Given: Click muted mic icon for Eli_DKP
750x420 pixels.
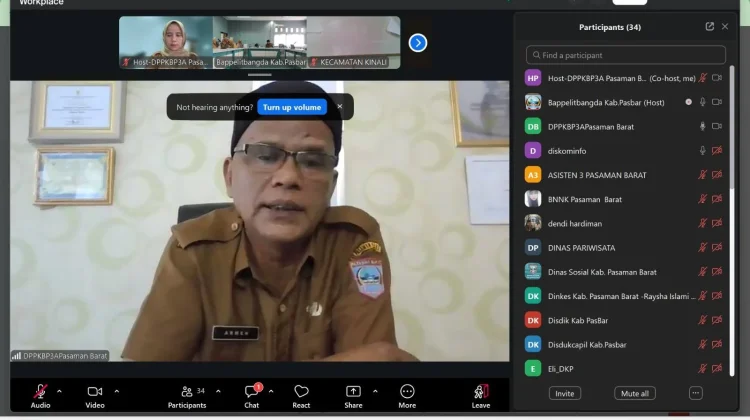Looking at the screenshot, I should [x=702, y=369].
